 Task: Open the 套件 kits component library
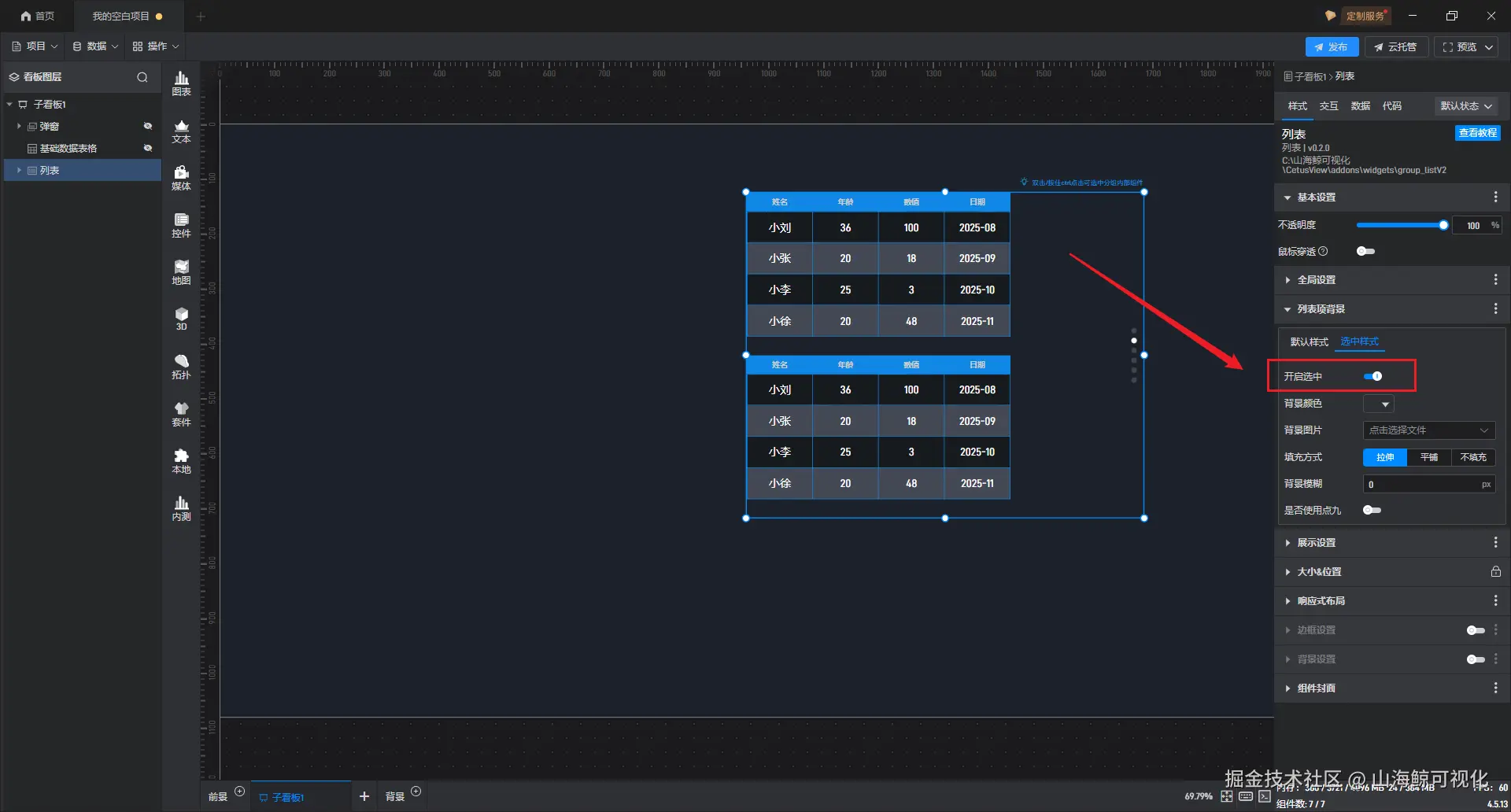181,414
